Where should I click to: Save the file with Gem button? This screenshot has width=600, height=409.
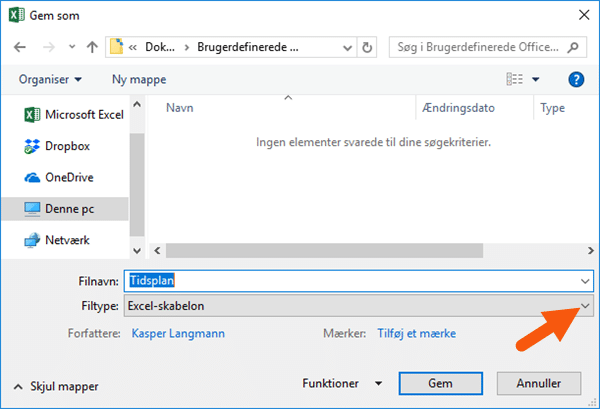[440, 383]
